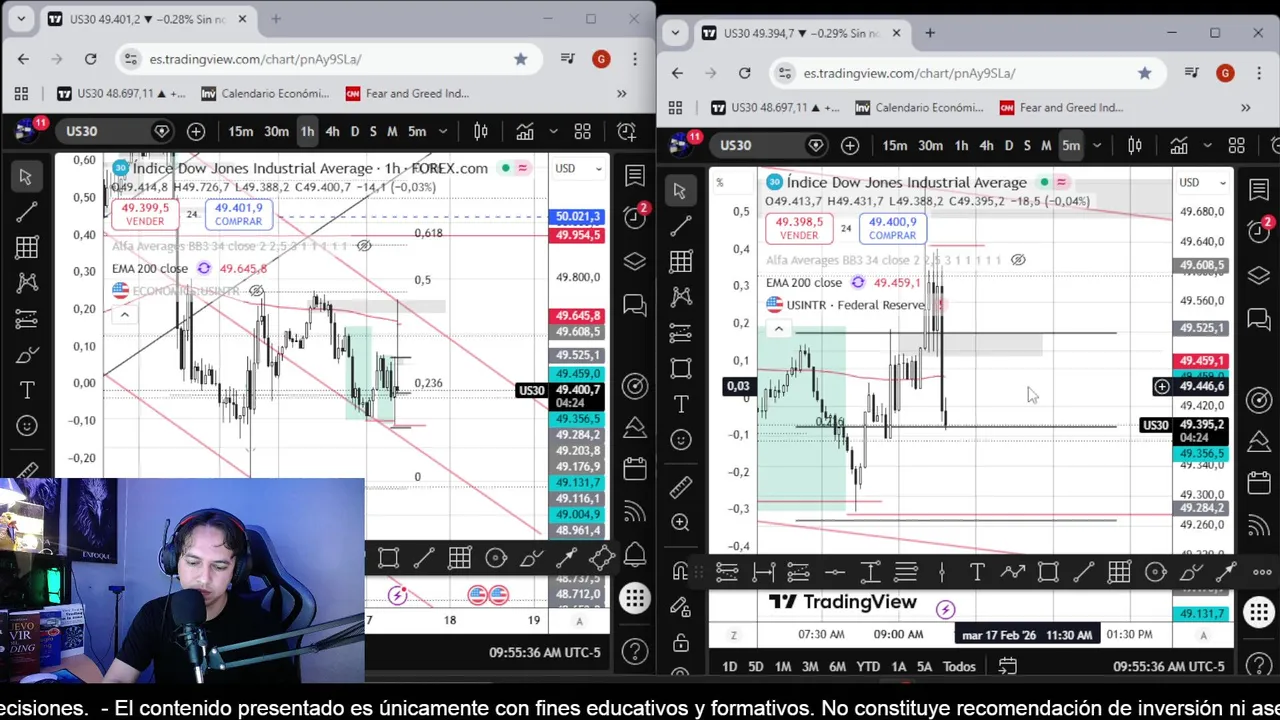Open the watchlist panel in left window
The height and width of the screenshot is (720, 1280).
click(634, 176)
